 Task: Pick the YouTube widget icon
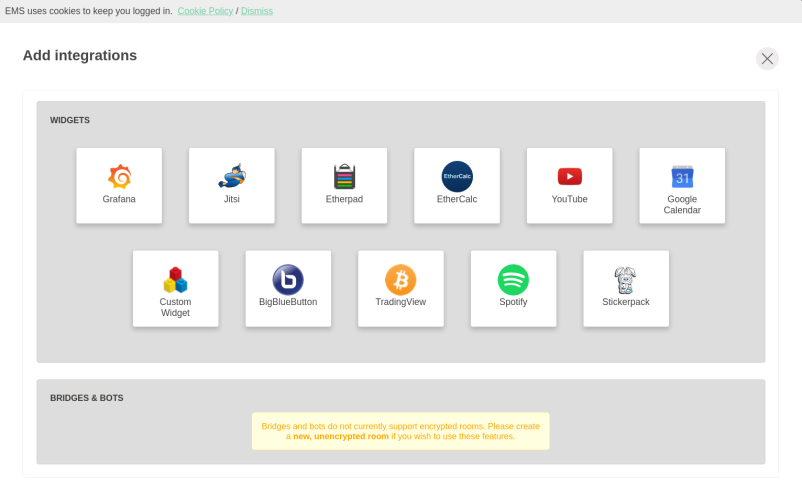(x=569, y=176)
